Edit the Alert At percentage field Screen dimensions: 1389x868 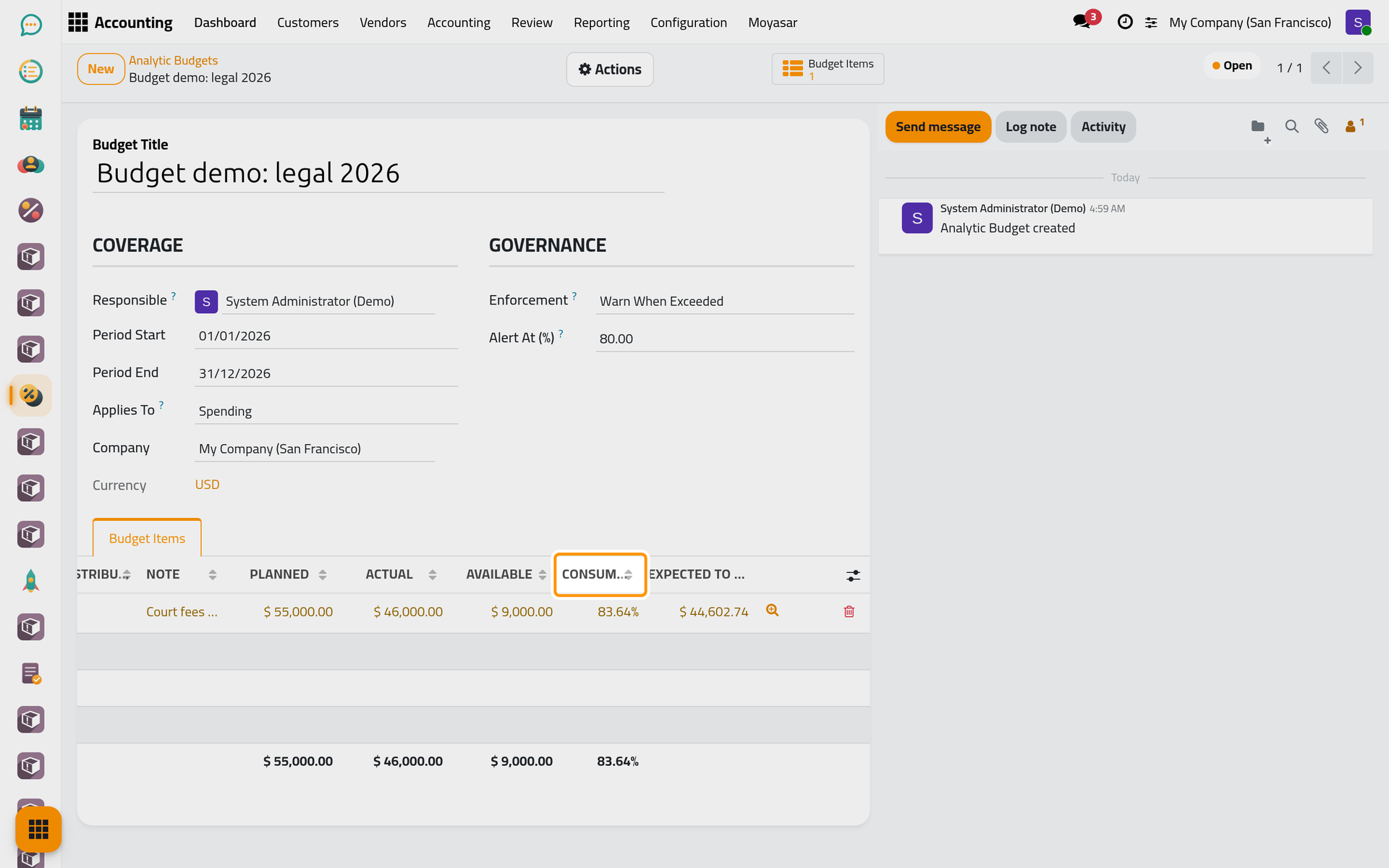click(725, 339)
